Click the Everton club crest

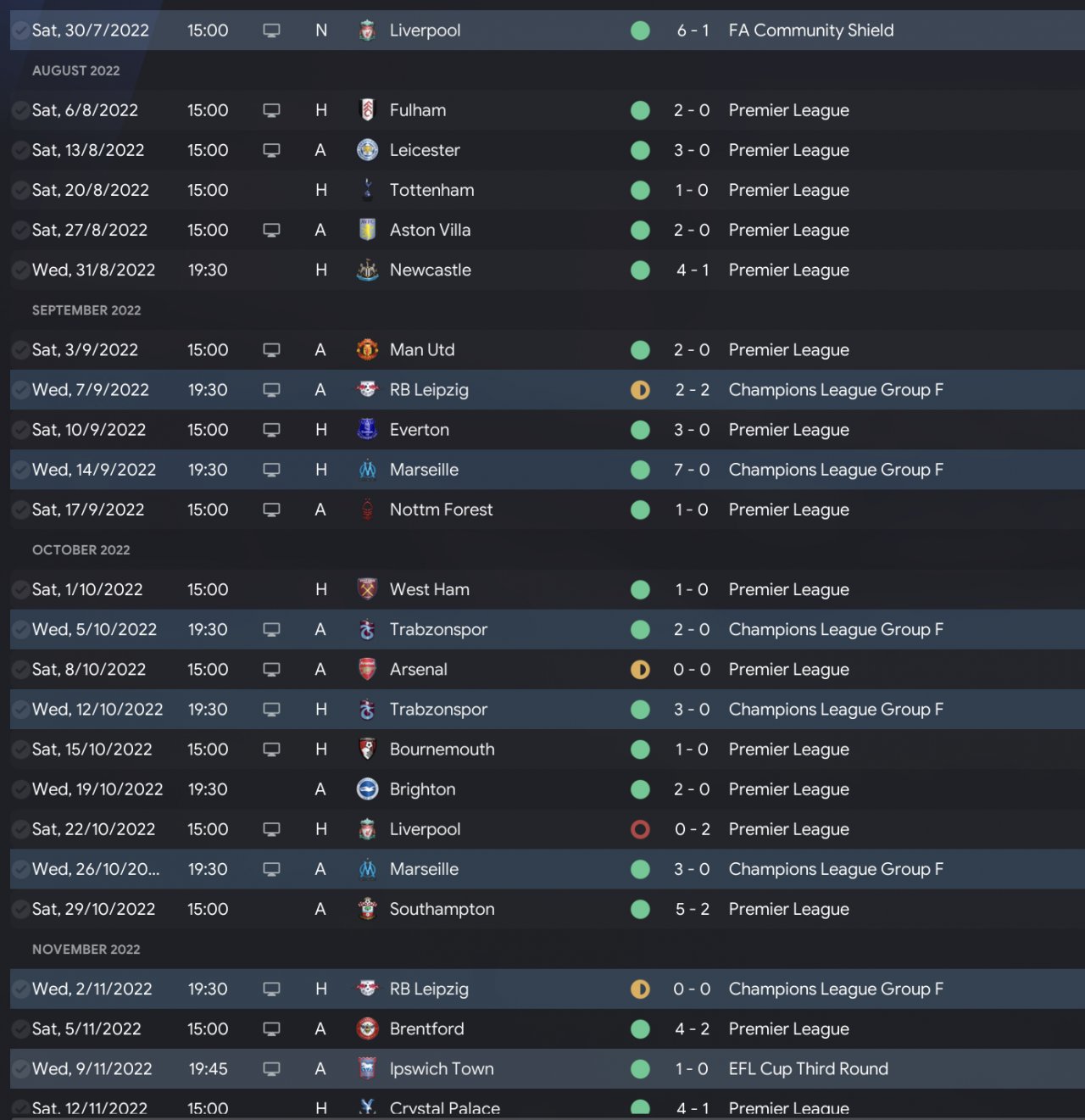click(x=367, y=430)
